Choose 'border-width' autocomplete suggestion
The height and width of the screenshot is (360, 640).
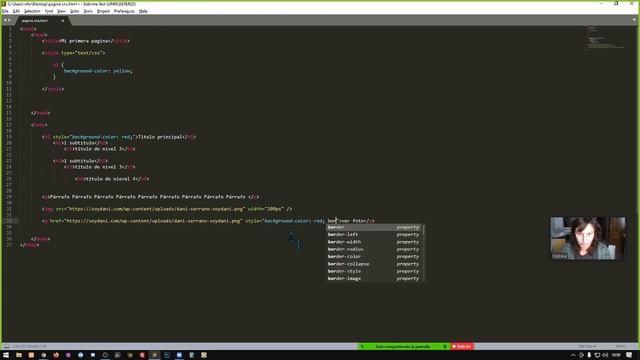click(x=374, y=242)
